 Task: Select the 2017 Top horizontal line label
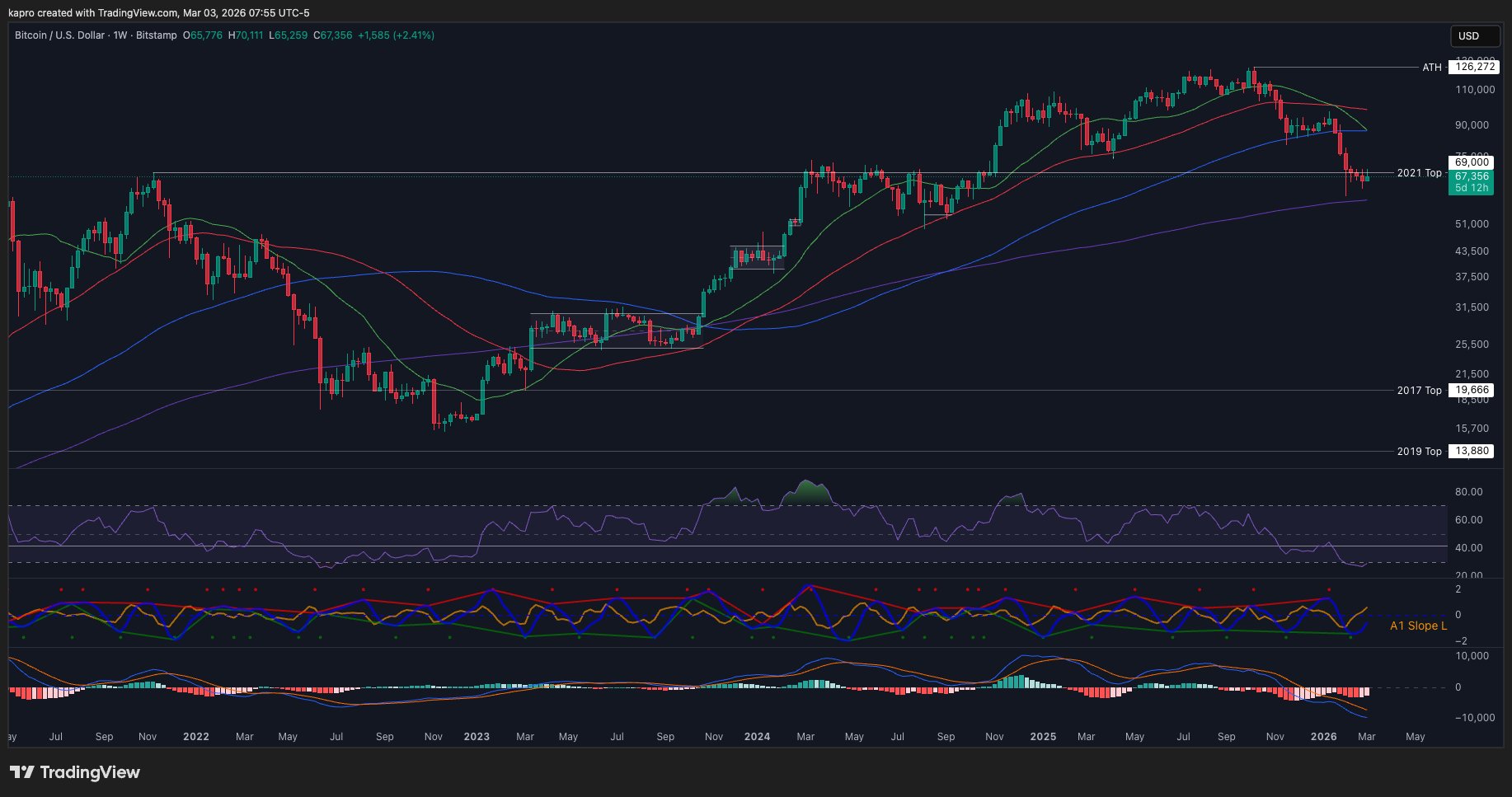(x=1419, y=391)
